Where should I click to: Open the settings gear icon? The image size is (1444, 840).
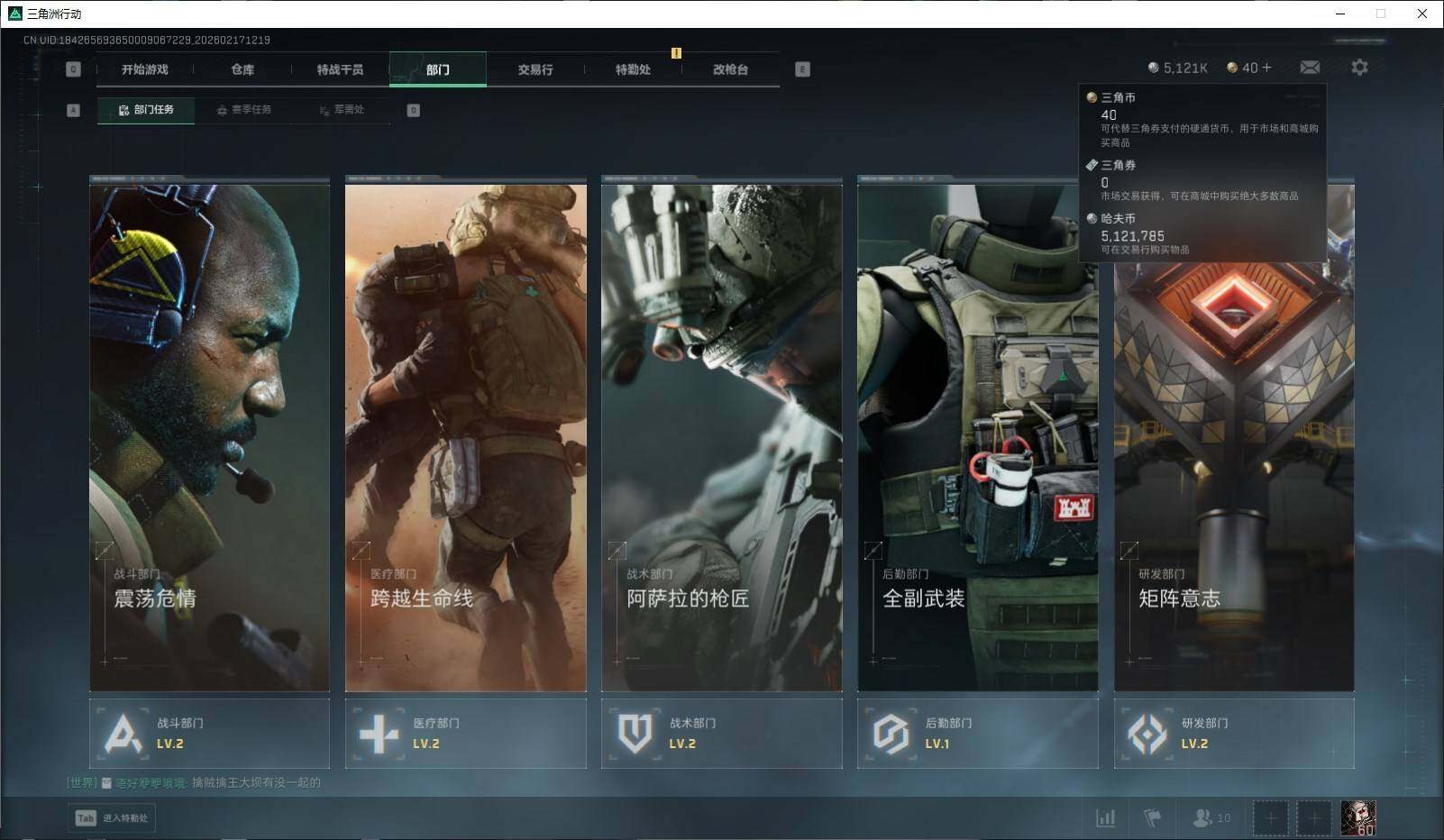pyautogui.click(x=1359, y=68)
